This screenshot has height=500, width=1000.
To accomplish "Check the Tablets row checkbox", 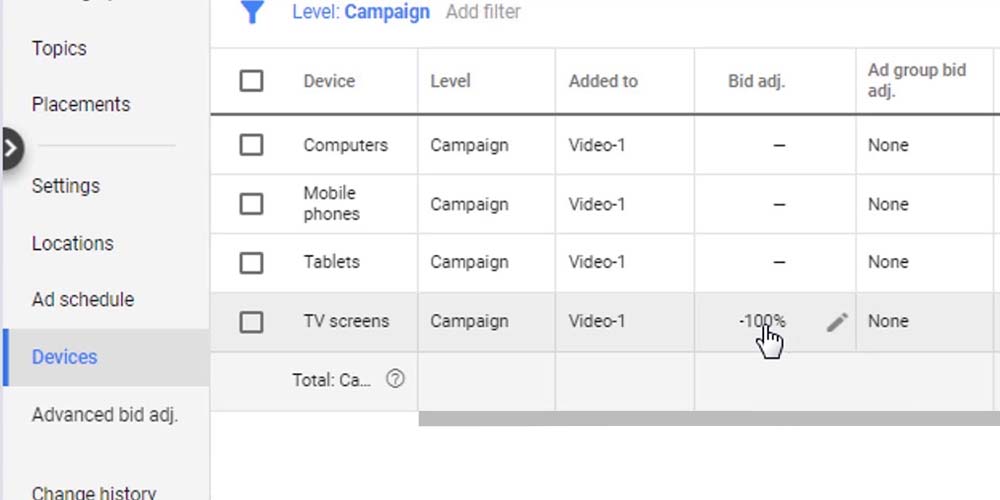I will point(251,262).
